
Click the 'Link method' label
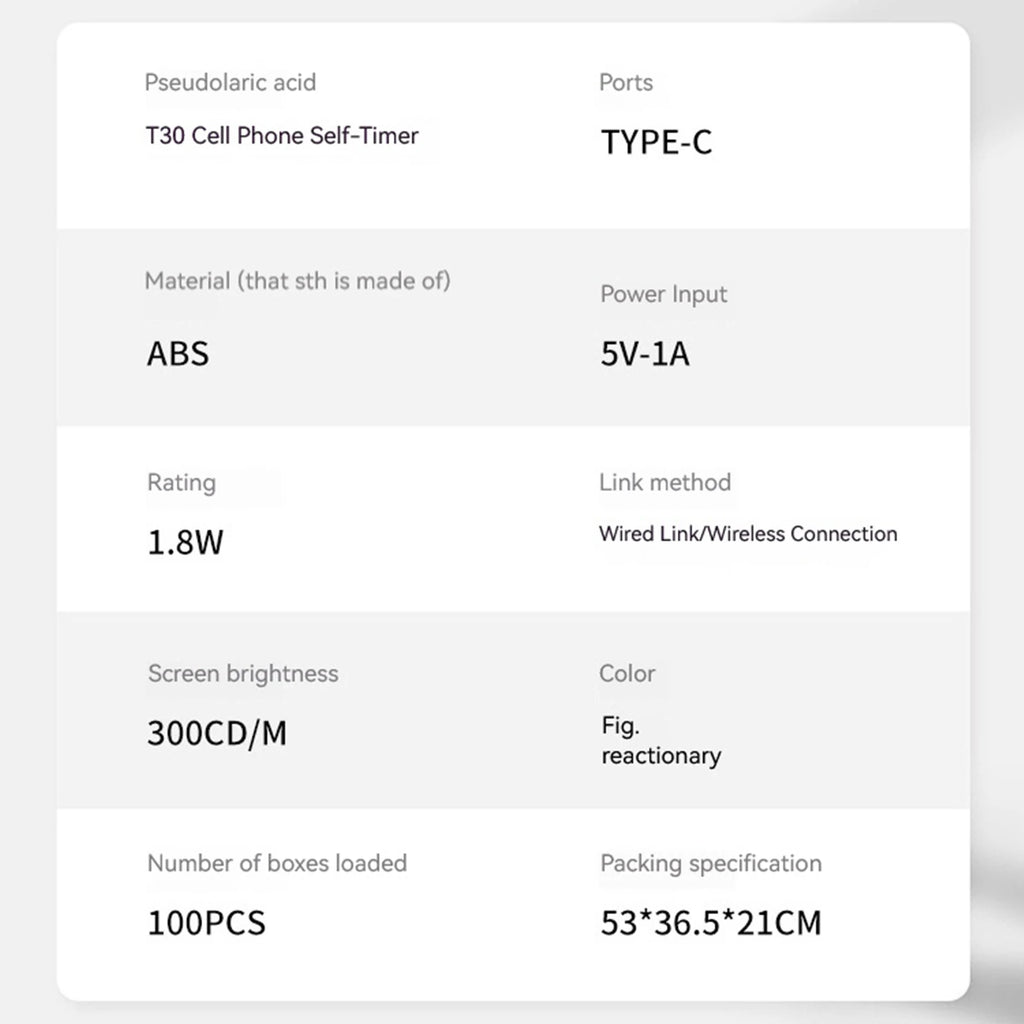[665, 483]
